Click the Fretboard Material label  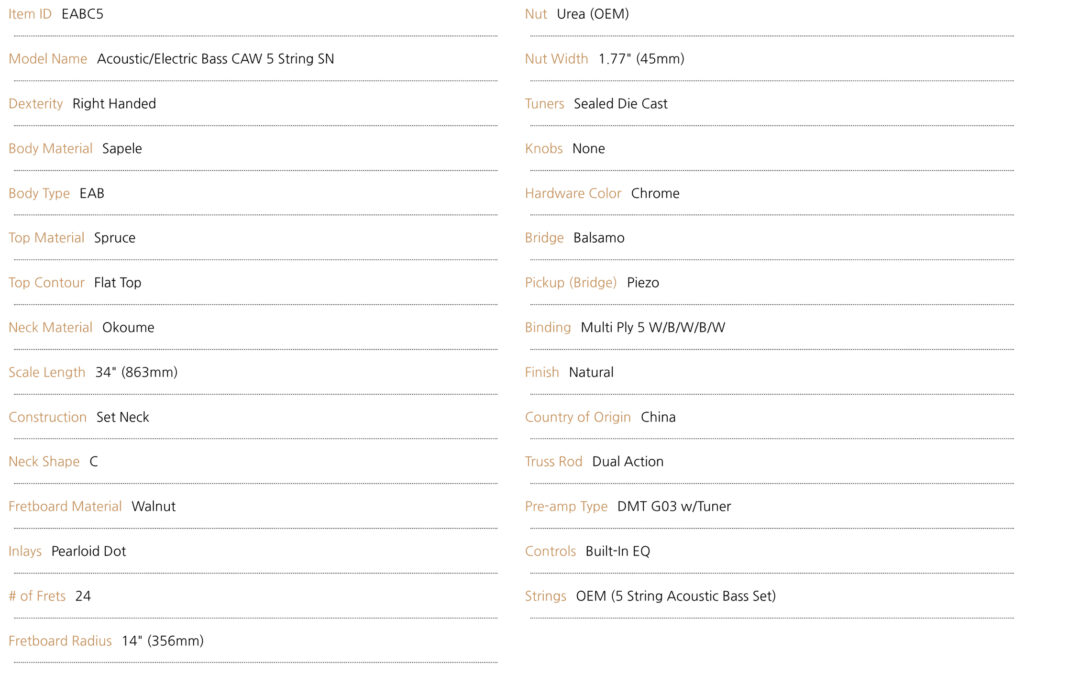click(x=65, y=506)
